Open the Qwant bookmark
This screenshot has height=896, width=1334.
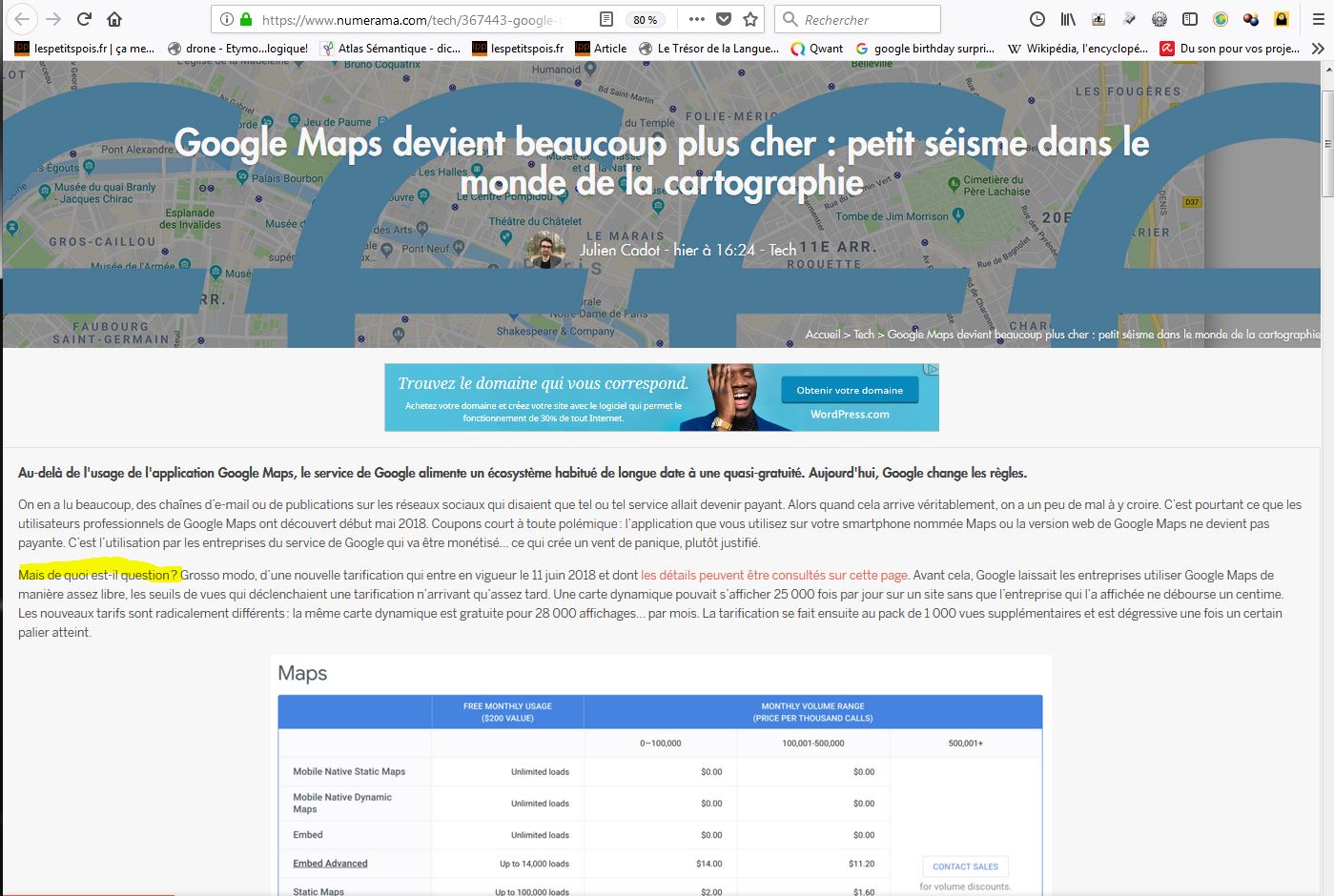(x=816, y=49)
